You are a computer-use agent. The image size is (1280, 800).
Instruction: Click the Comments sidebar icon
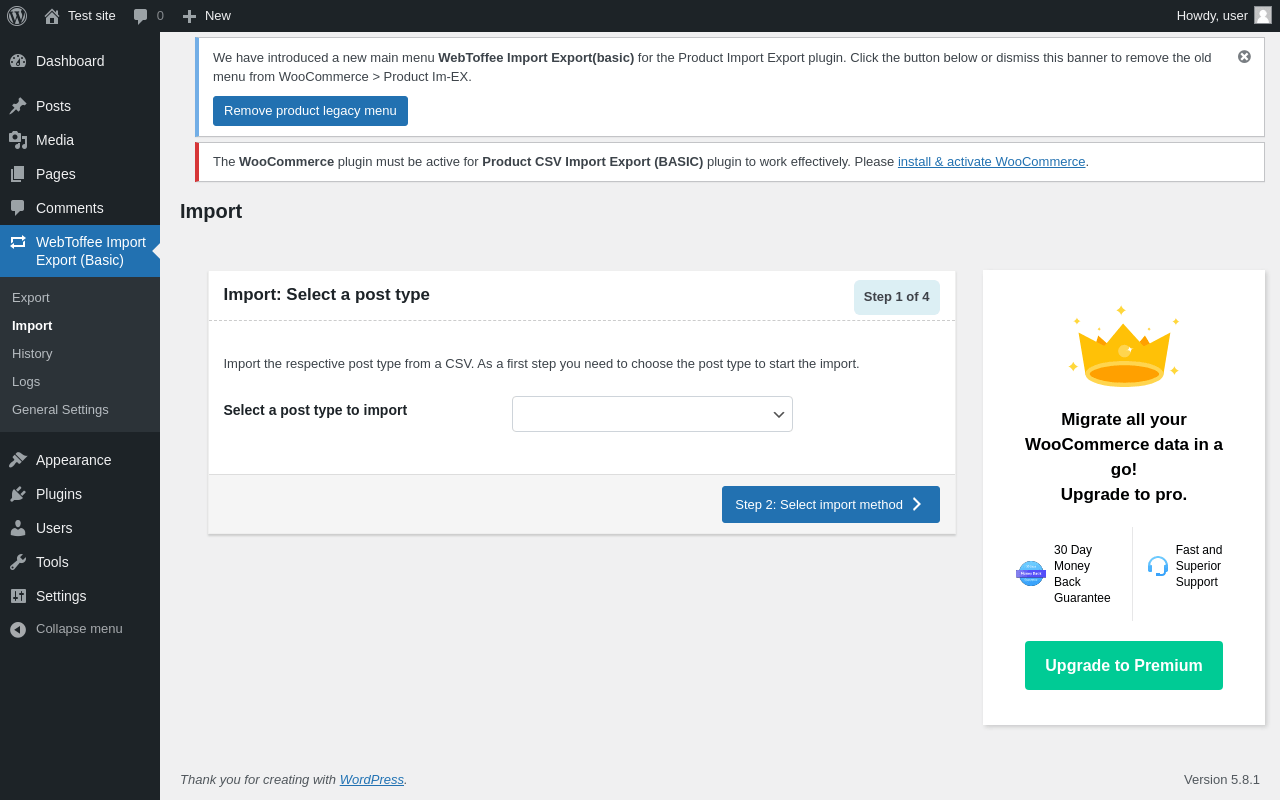tap(18, 208)
